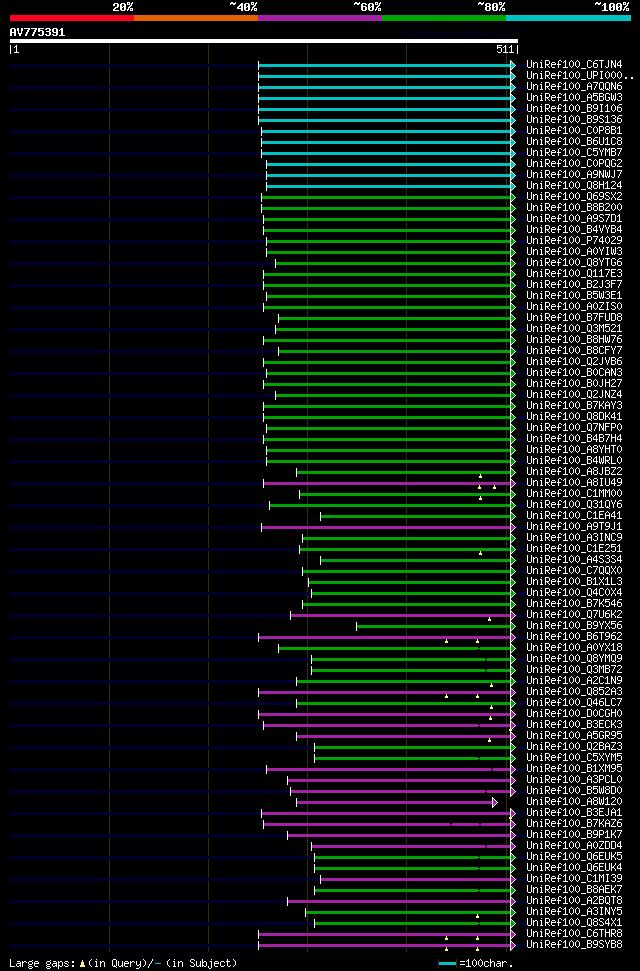Choose the UniRef100_C5XYM5 hit

574,759
